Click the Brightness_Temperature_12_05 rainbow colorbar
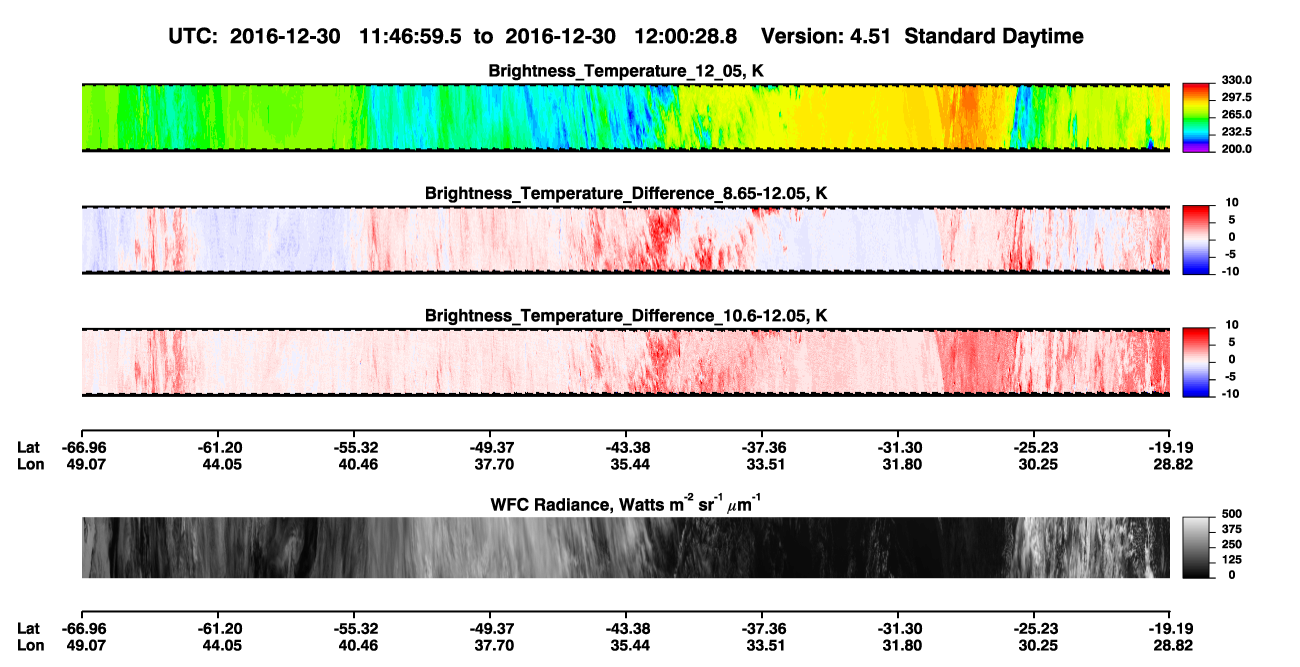1300x667 pixels. tap(1195, 116)
